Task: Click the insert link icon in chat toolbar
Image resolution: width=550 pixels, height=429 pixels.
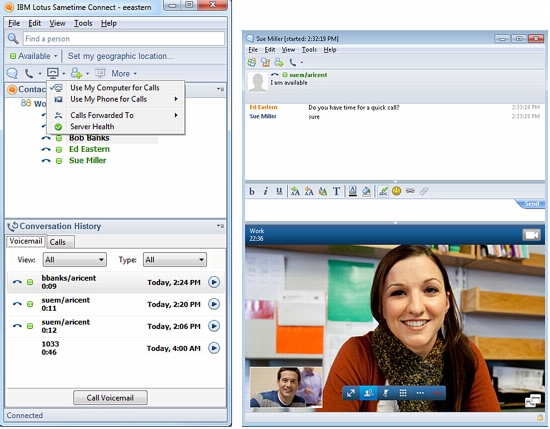Action: tap(410, 191)
